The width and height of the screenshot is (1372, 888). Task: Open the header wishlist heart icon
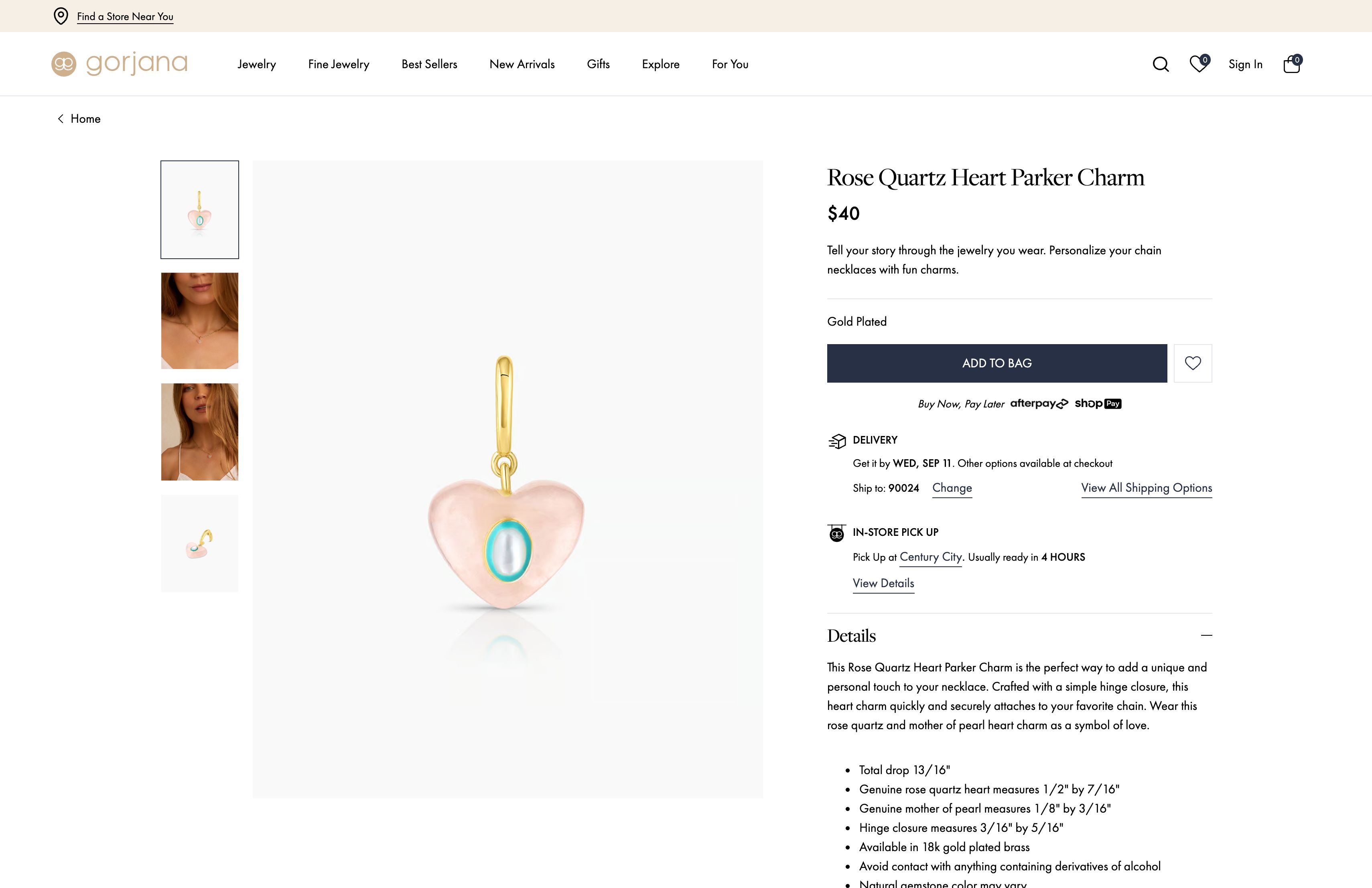[1198, 64]
